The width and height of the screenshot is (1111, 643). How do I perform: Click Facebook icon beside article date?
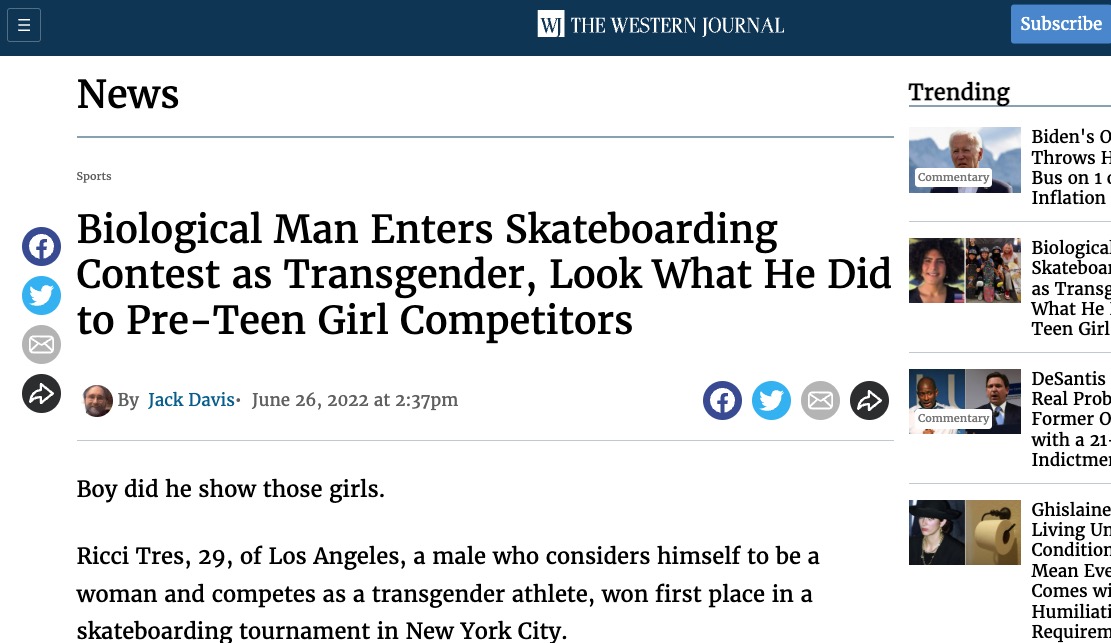[722, 401]
